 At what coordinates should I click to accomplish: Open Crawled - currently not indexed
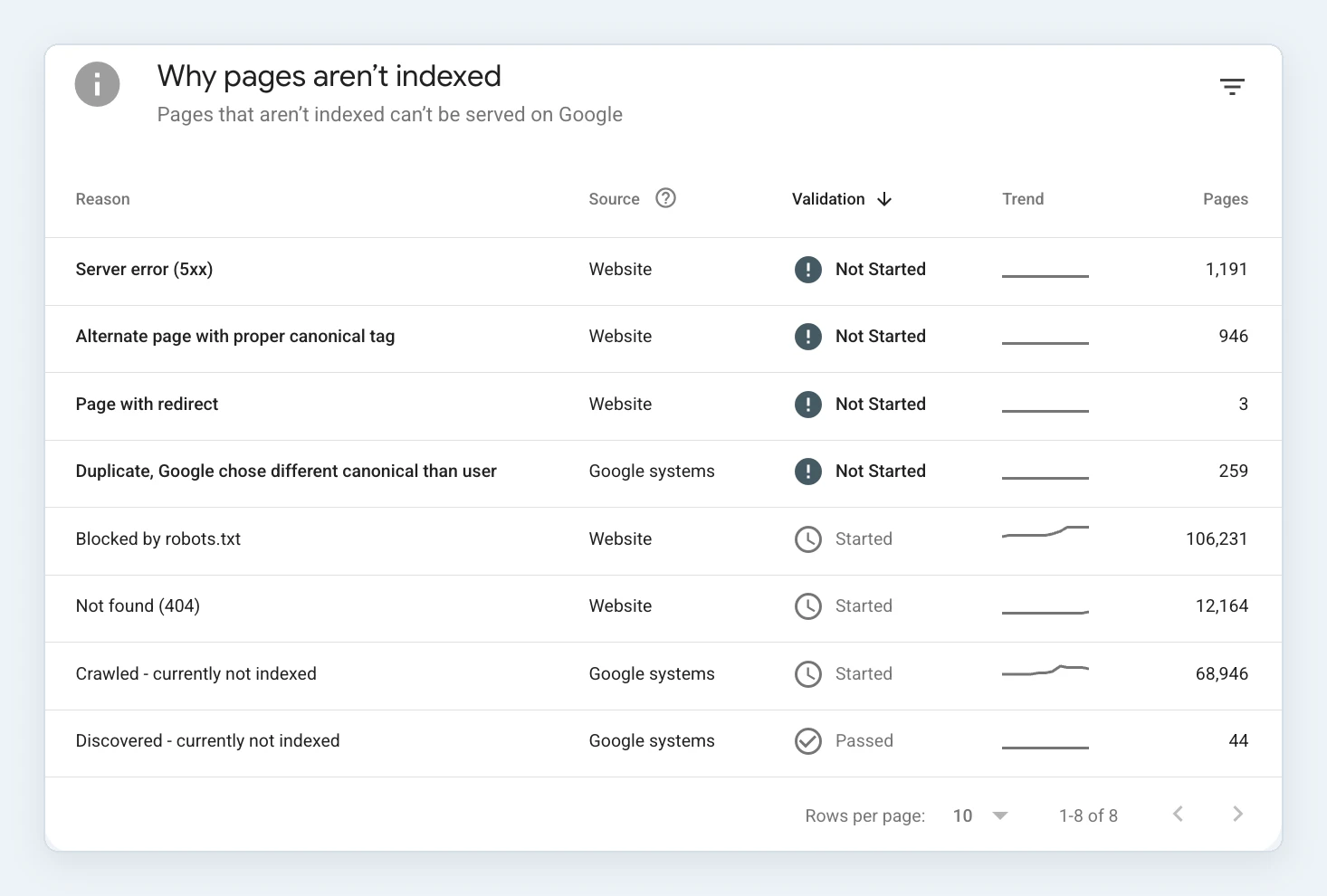[x=196, y=674]
